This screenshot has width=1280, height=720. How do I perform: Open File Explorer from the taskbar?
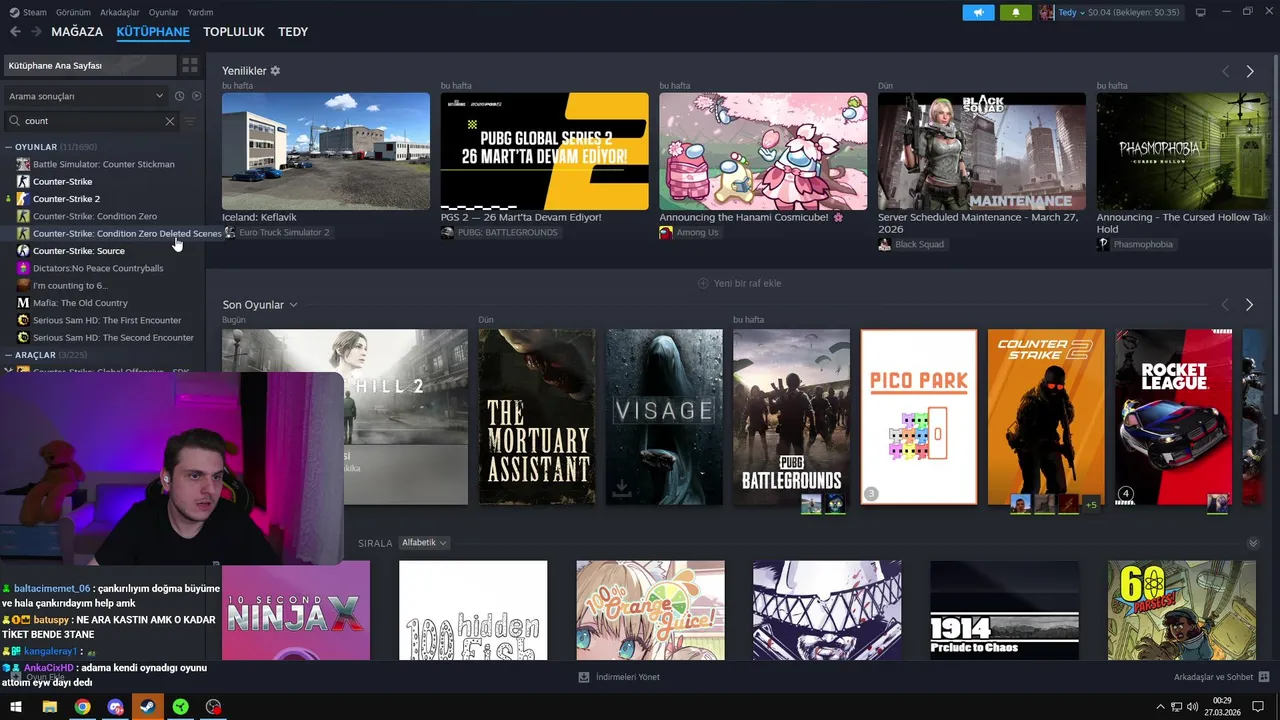click(x=49, y=707)
